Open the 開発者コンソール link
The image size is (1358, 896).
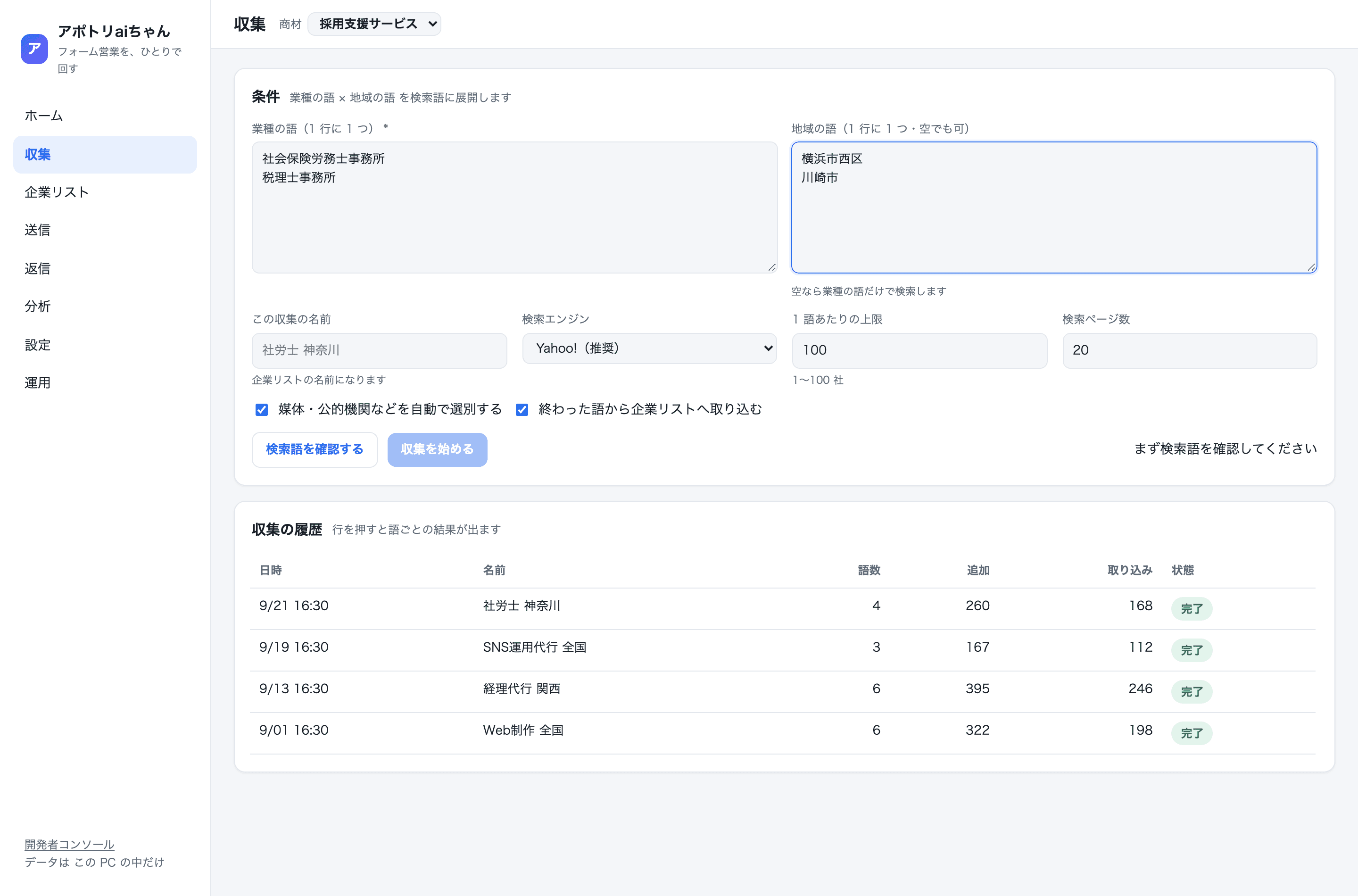click(69, 844)
